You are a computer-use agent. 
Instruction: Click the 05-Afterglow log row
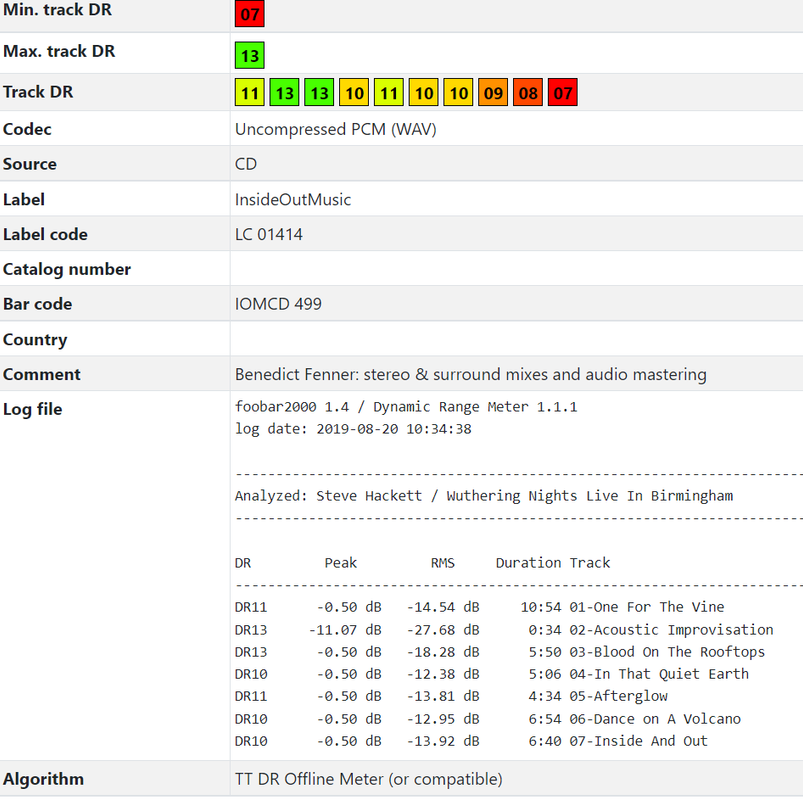451,697
